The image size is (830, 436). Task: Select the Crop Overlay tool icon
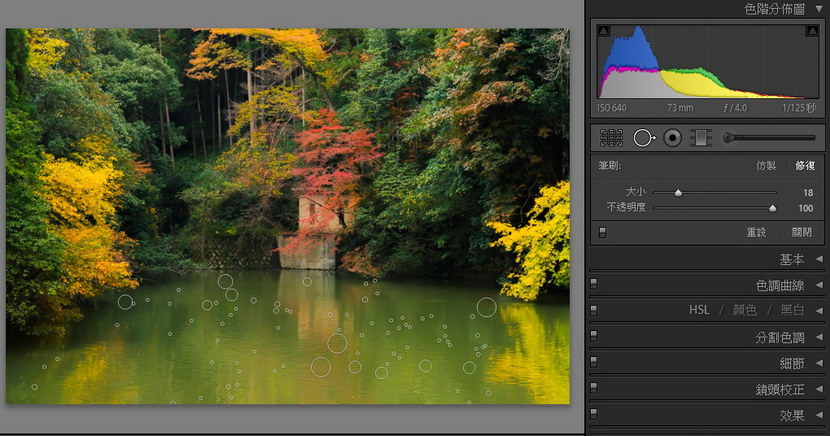(611, 138)
